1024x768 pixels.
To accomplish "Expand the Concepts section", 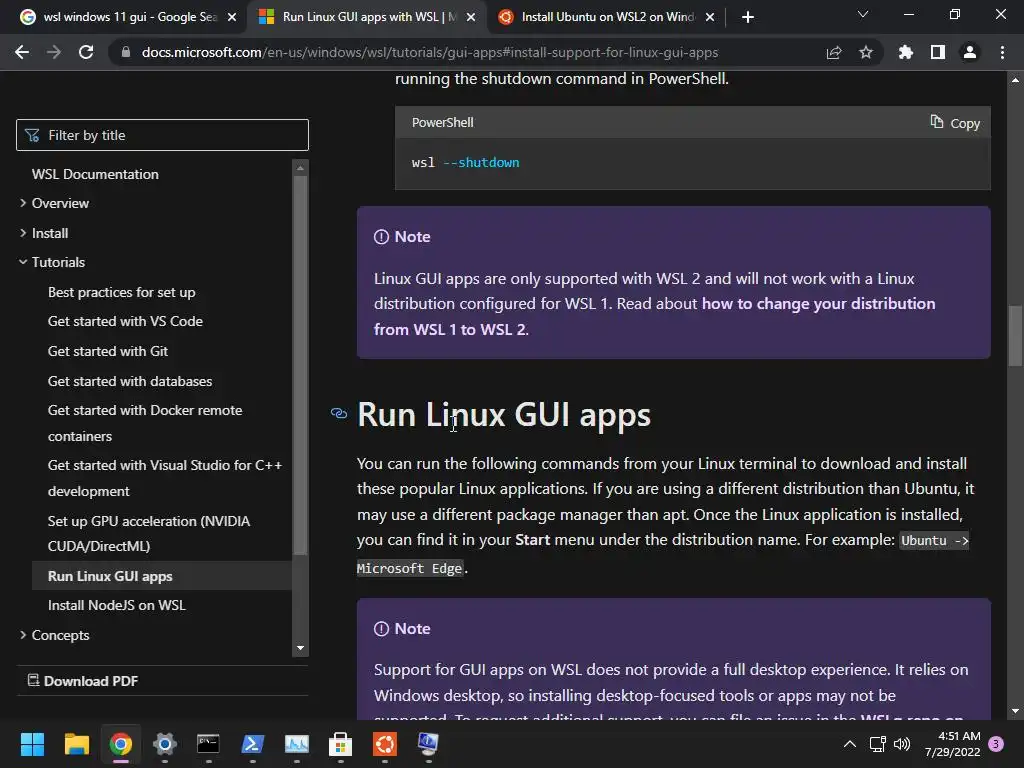I will pyautogui.click(x=54, y=635).
